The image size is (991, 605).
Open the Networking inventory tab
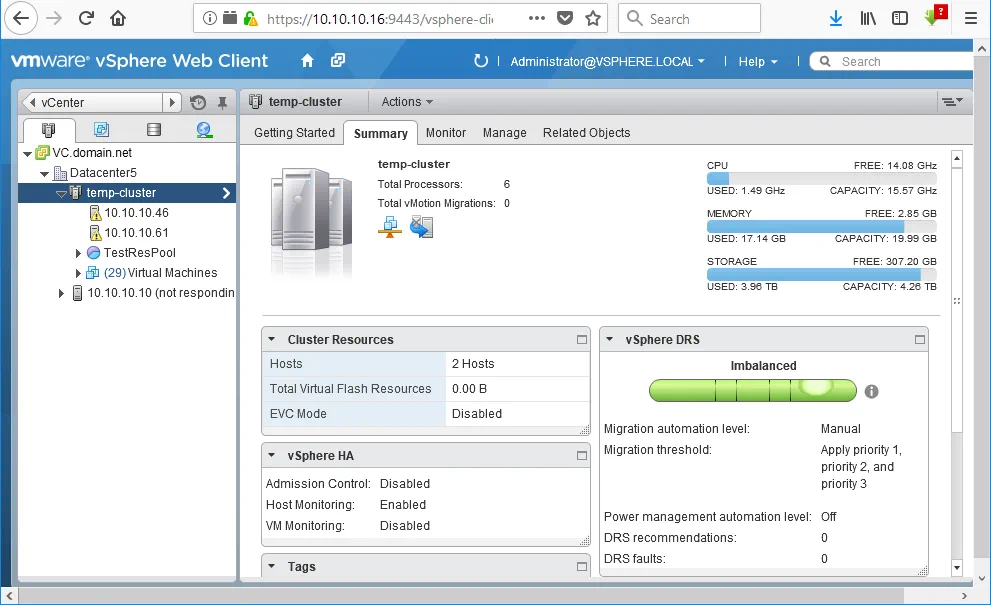pyautogui.click(x=204, y=130)
